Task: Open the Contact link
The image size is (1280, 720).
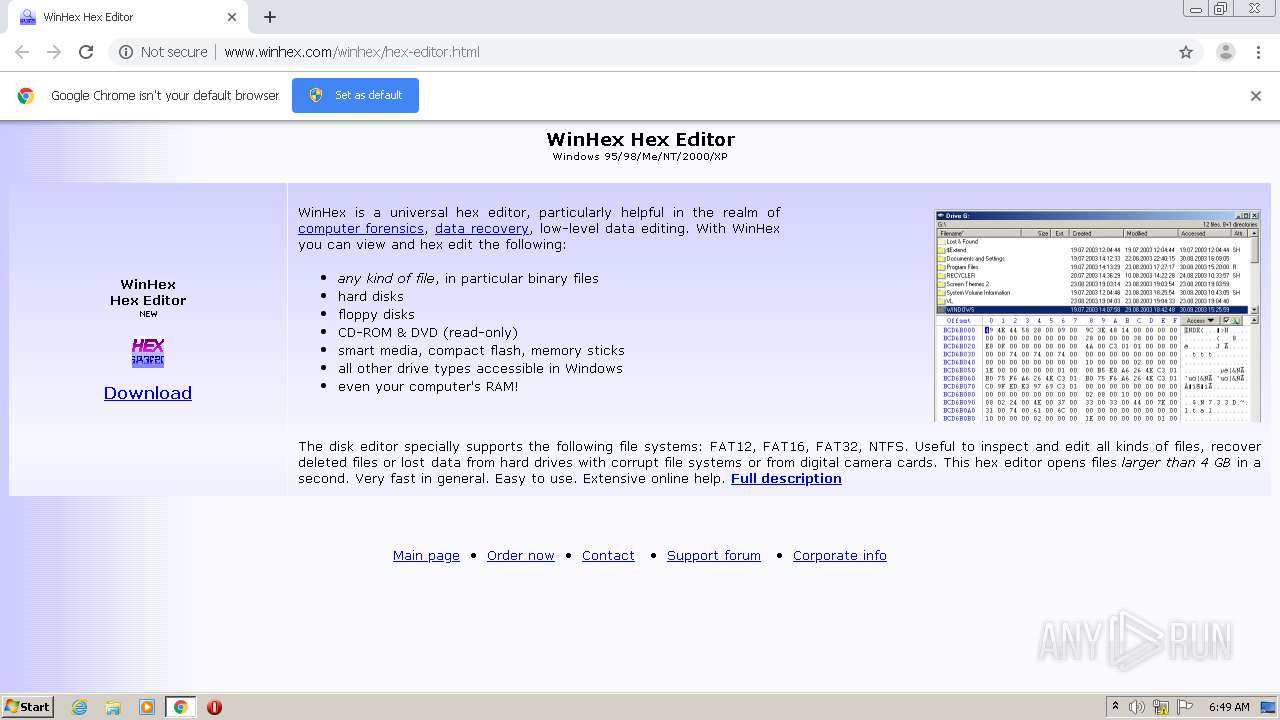Action: coord(608,556)
